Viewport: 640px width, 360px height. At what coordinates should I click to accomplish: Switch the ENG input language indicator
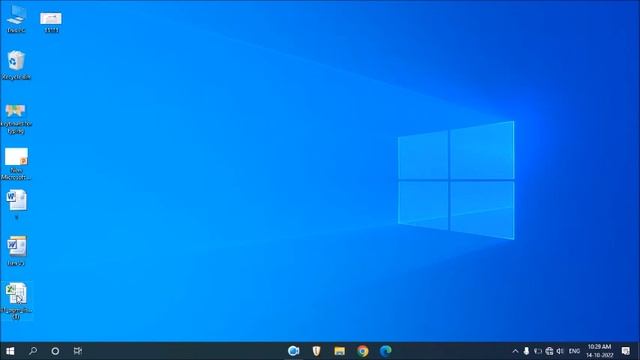pyautogui.click(x=574, y=351)
